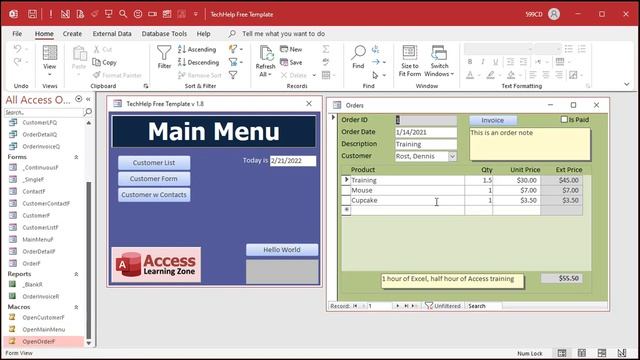Click the Unfiltered indicator in the Orders form
The image size is (640, 360).
(443, 306)
